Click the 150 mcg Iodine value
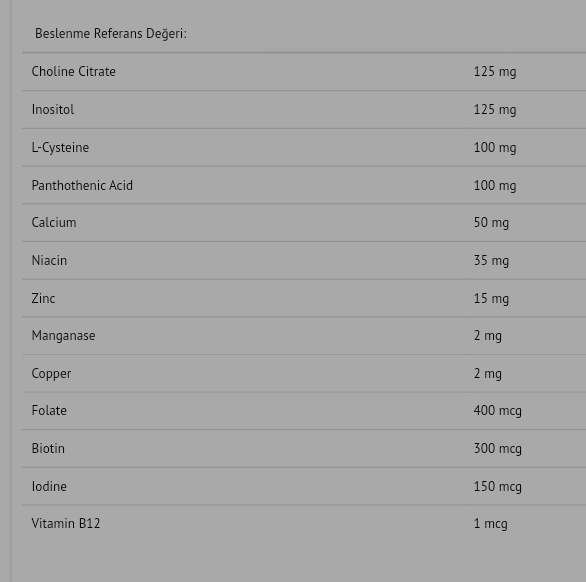Image resolution: width=586 pixels, height=582 pixels. 498,487
